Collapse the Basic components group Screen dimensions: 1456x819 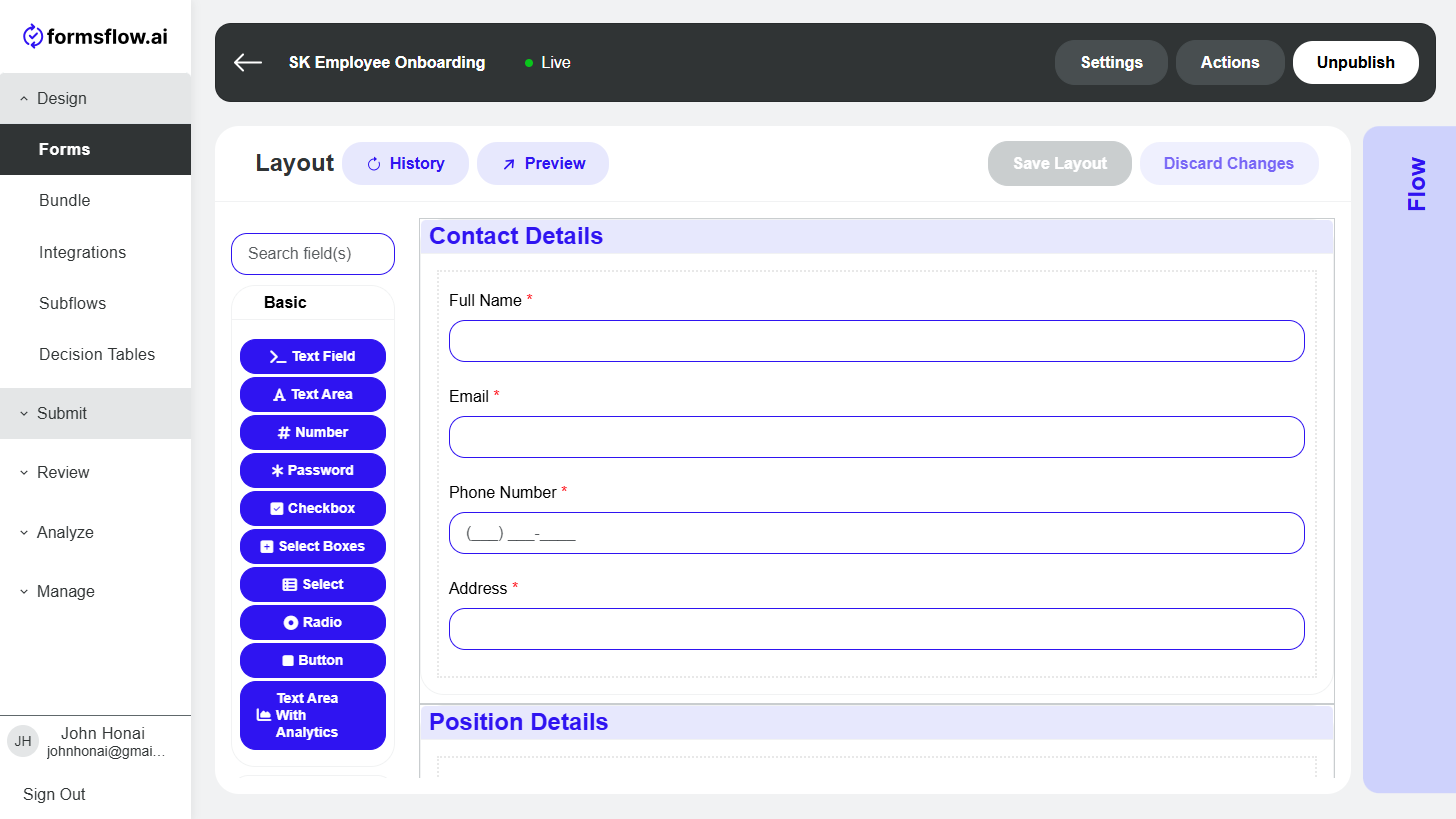pos(313,303)
